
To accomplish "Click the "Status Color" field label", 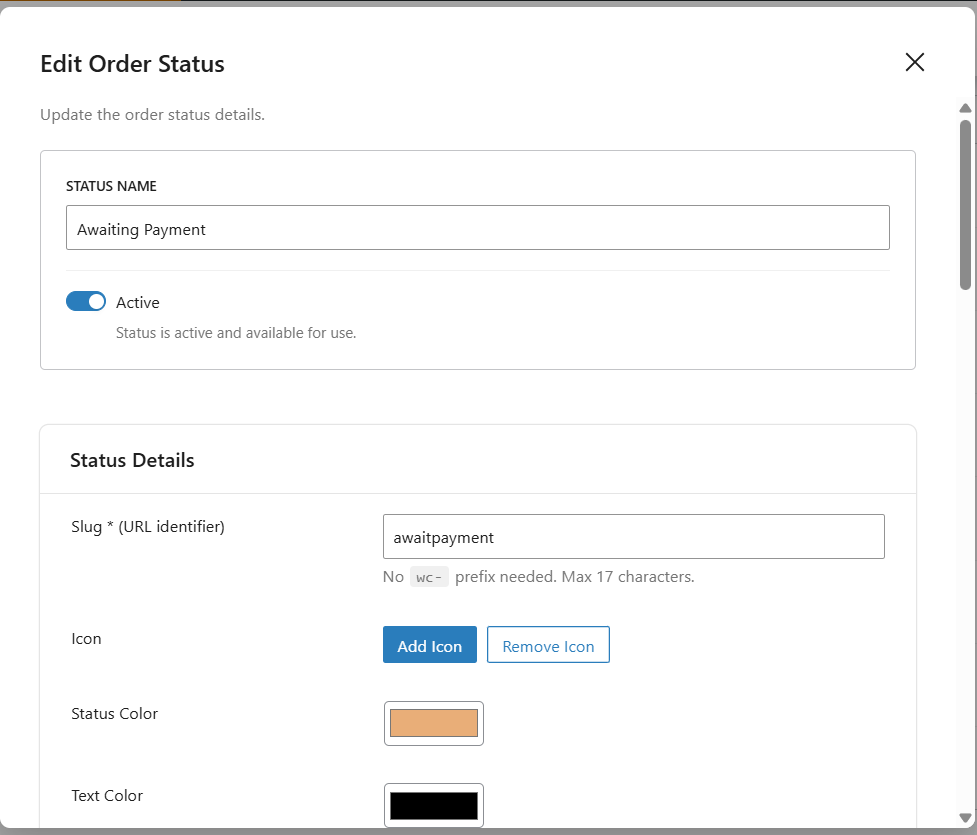I will point(115,714).
